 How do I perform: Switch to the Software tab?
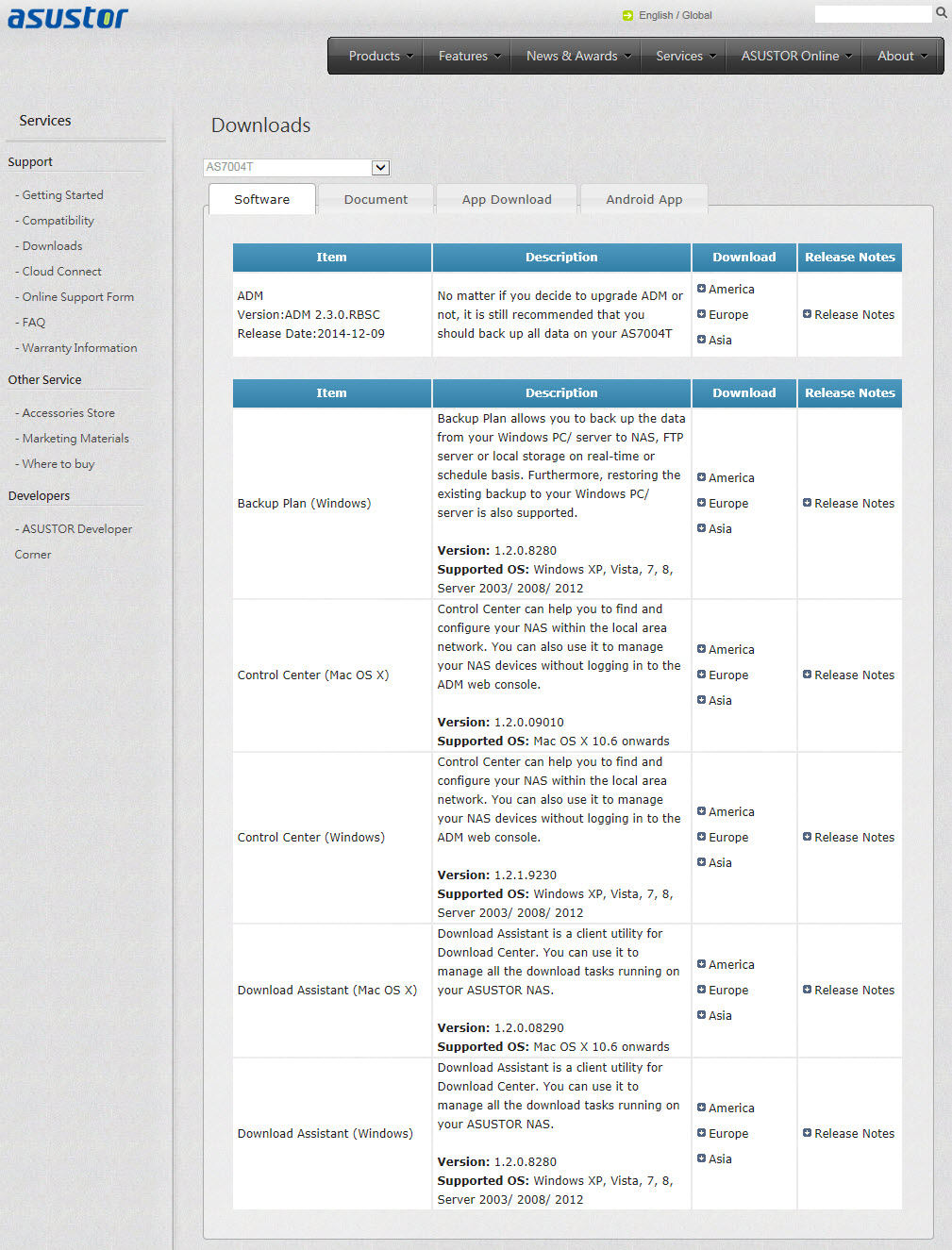[262, 199]
